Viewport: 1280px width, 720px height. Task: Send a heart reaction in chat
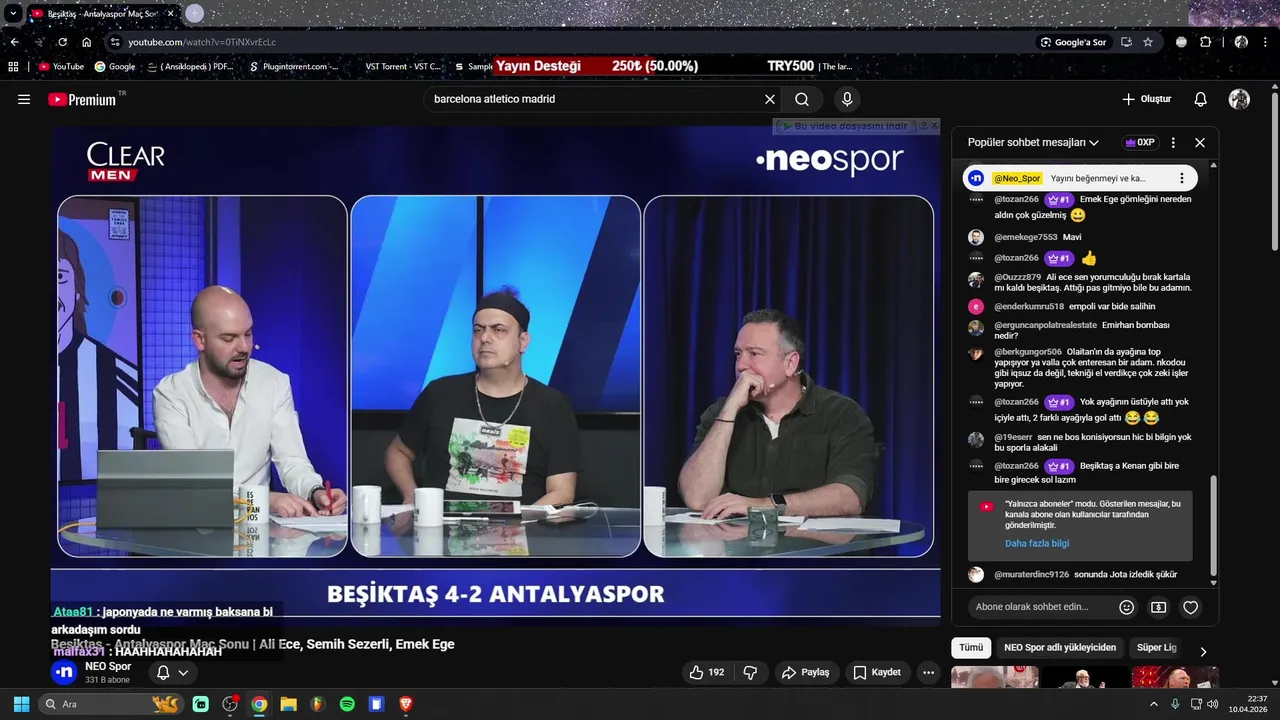point(1190,607)
